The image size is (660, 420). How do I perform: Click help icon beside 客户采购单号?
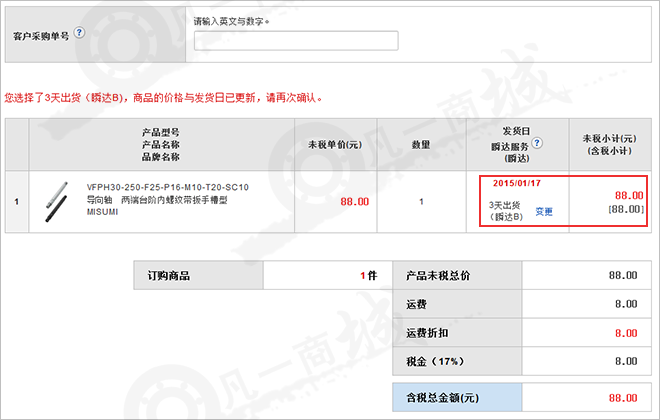coord(79,33)
